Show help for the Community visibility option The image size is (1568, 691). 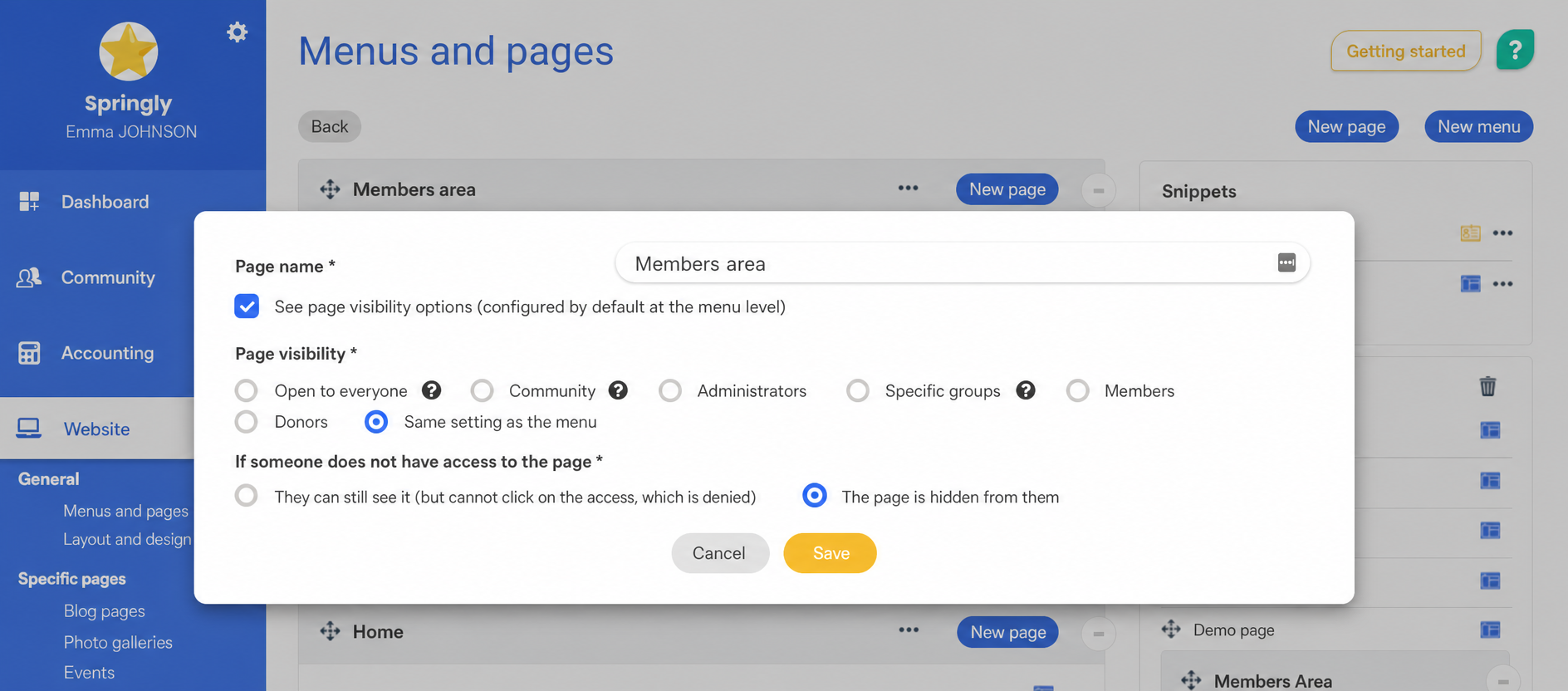pos(618,390)
